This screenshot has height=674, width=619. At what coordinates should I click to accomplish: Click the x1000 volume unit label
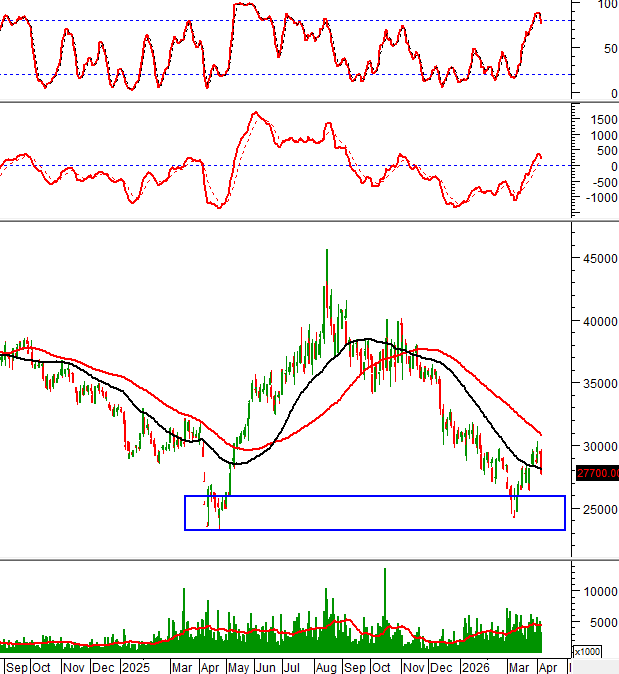(x=597, y=653)
